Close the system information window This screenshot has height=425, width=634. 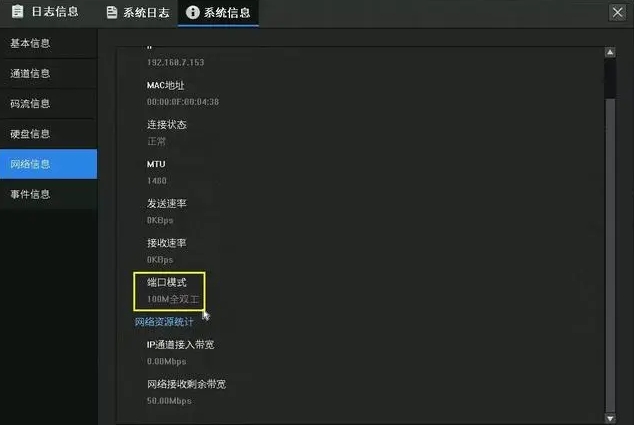(617, 13)
